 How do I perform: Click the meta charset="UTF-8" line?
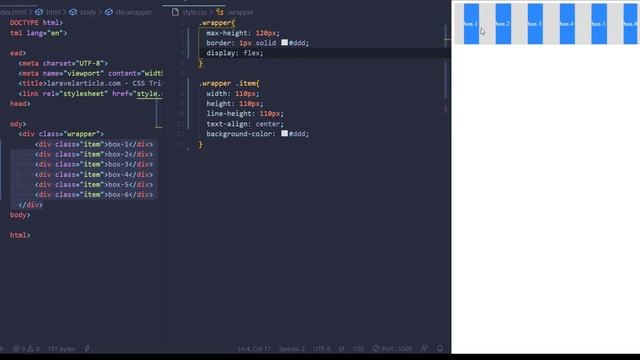pos(63,63)
